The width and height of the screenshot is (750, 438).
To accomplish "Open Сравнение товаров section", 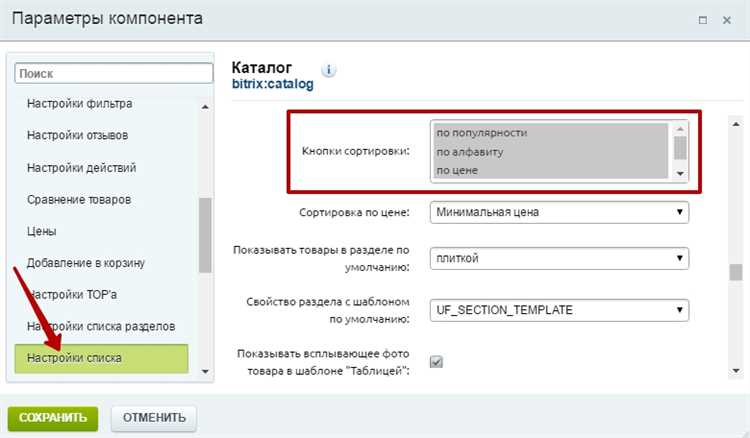I will point(79,200).
